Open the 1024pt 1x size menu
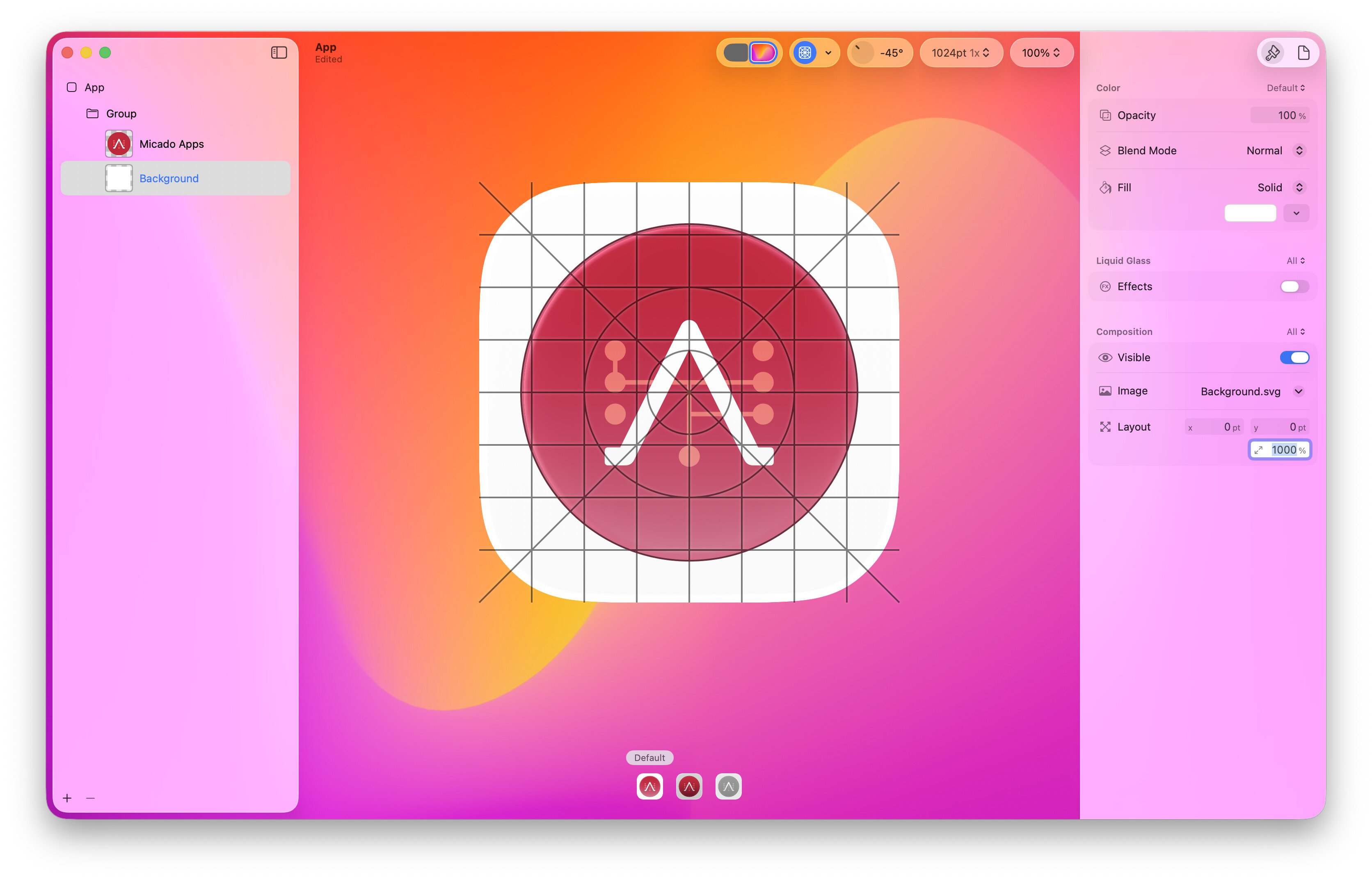The width and height of the screenshot is (1372, 880). pos(960,53)
